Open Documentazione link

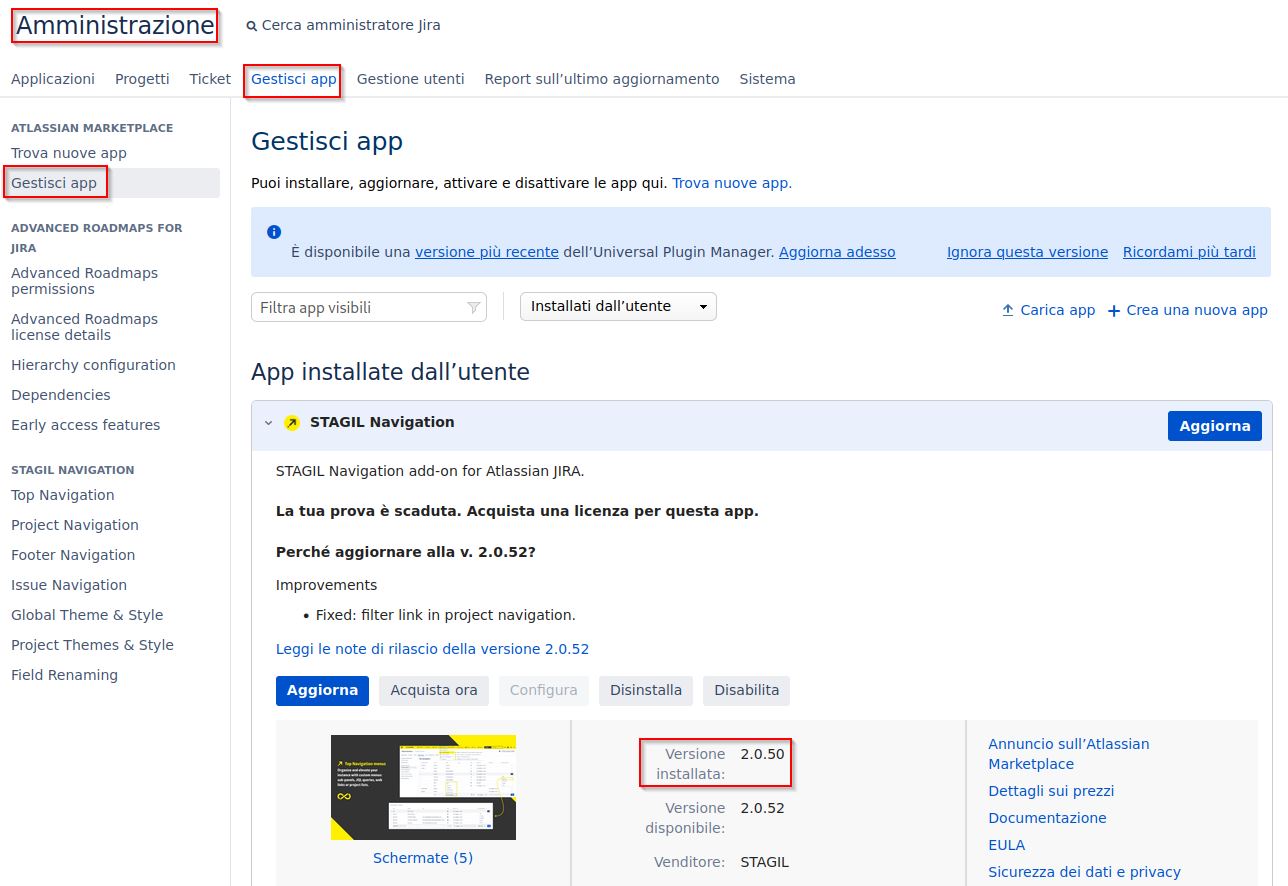coord(1047,818)
